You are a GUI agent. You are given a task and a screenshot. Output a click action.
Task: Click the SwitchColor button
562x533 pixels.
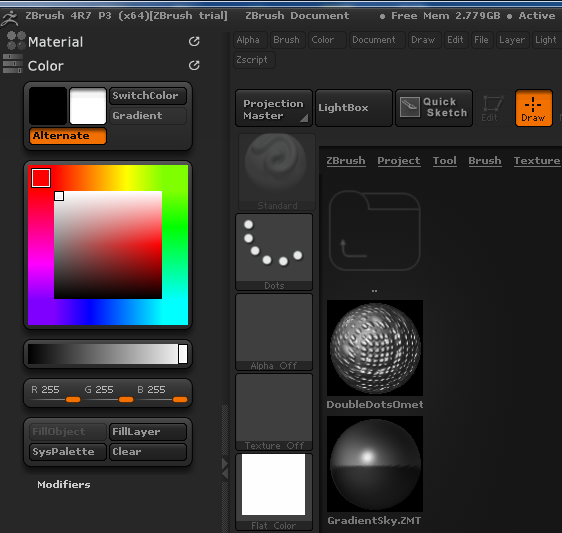click(x=148, y=96)
